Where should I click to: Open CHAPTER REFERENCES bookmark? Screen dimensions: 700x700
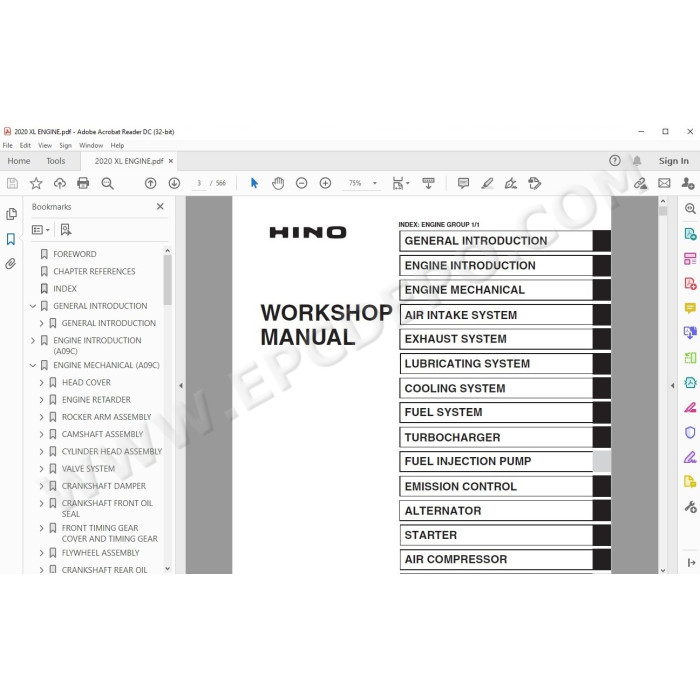[94, 271]
